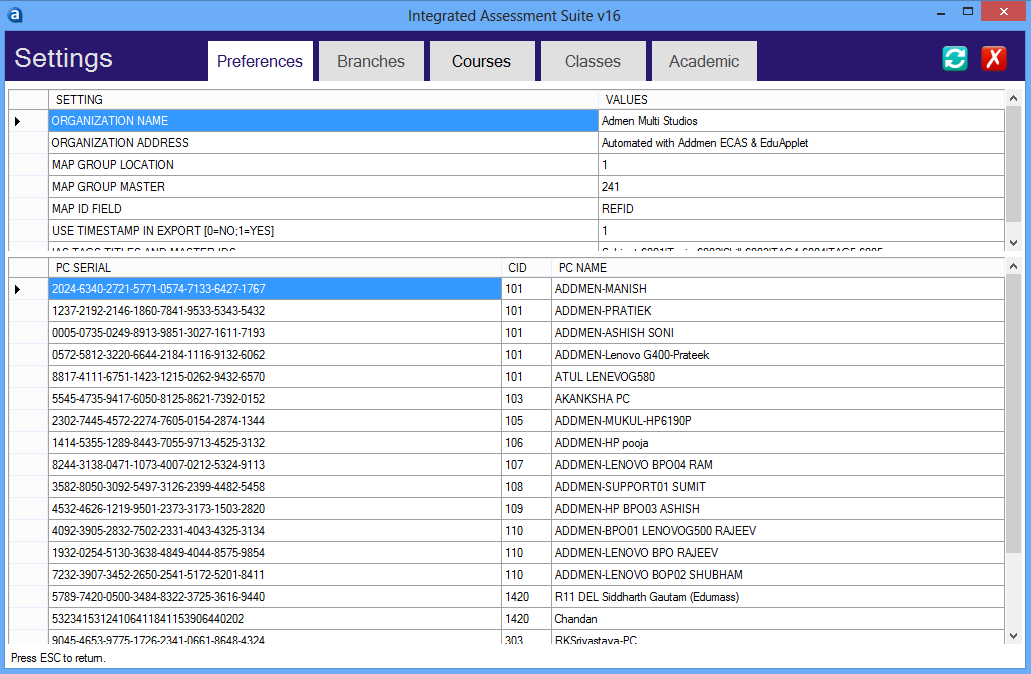Click the red X close settings icon
1031x674 pixels.
tap(994, 59)
